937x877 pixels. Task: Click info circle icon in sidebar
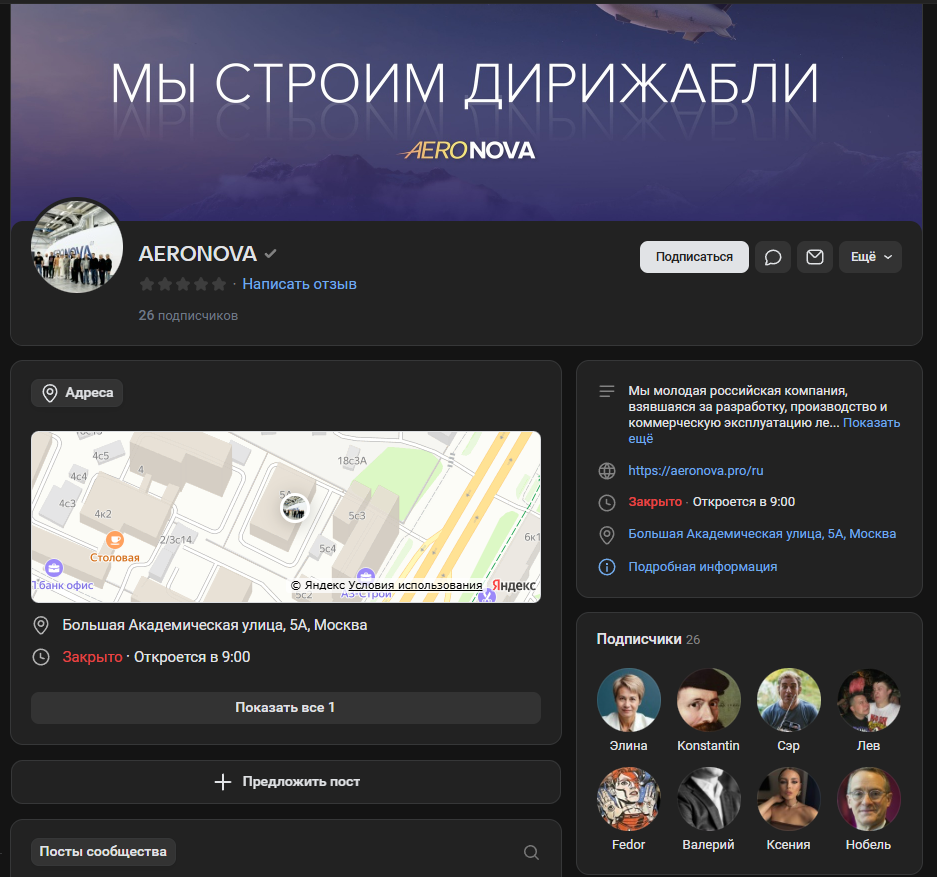click(x=607, y=566)
